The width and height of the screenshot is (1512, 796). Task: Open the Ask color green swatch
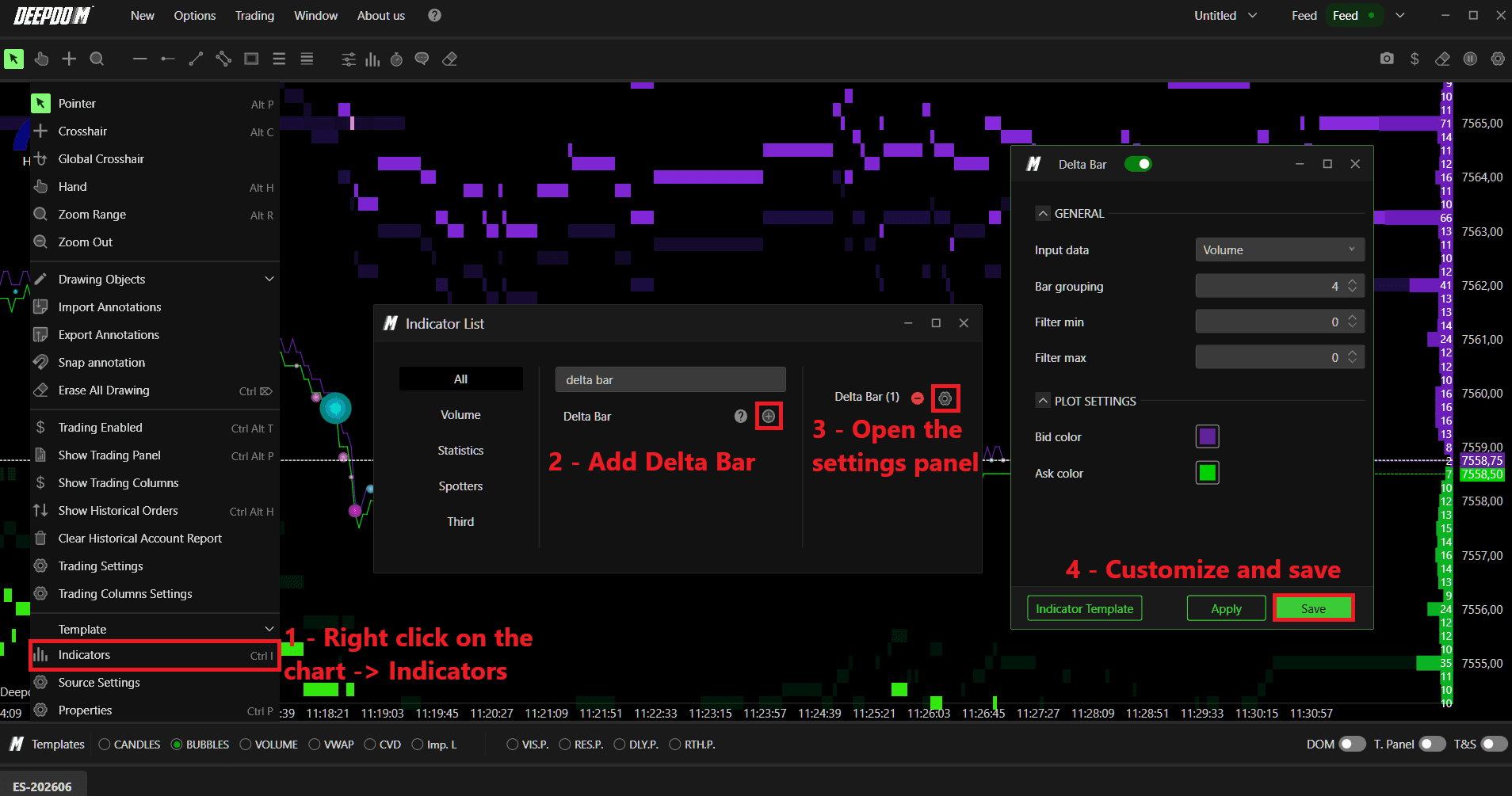tap(1207, 473)
